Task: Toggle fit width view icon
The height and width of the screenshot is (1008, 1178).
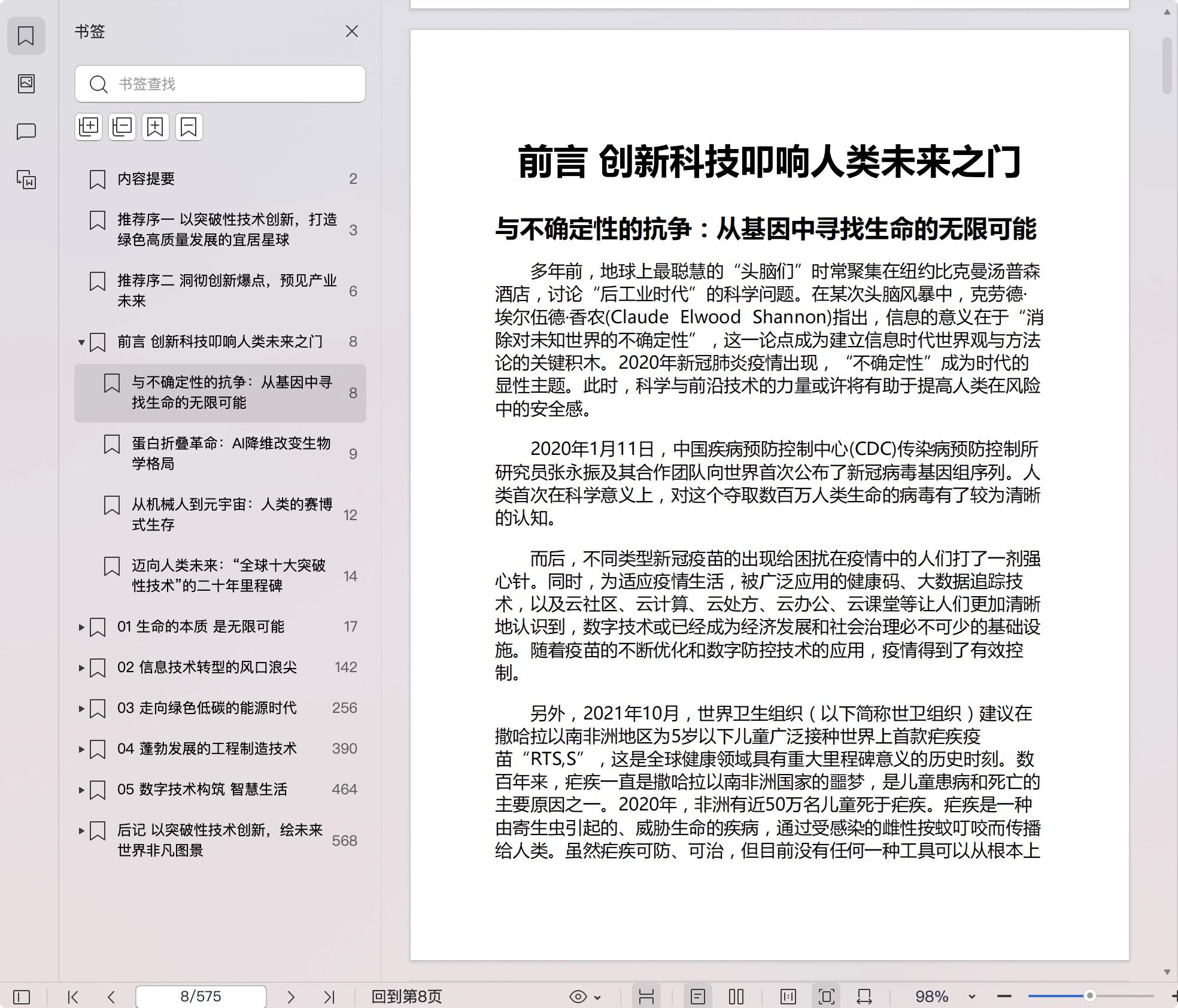Action: tap(864, 997)
